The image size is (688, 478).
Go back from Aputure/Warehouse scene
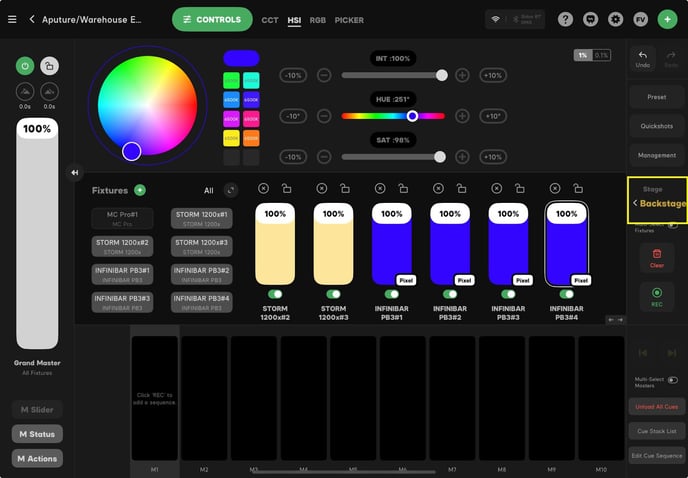click(32, 19)
